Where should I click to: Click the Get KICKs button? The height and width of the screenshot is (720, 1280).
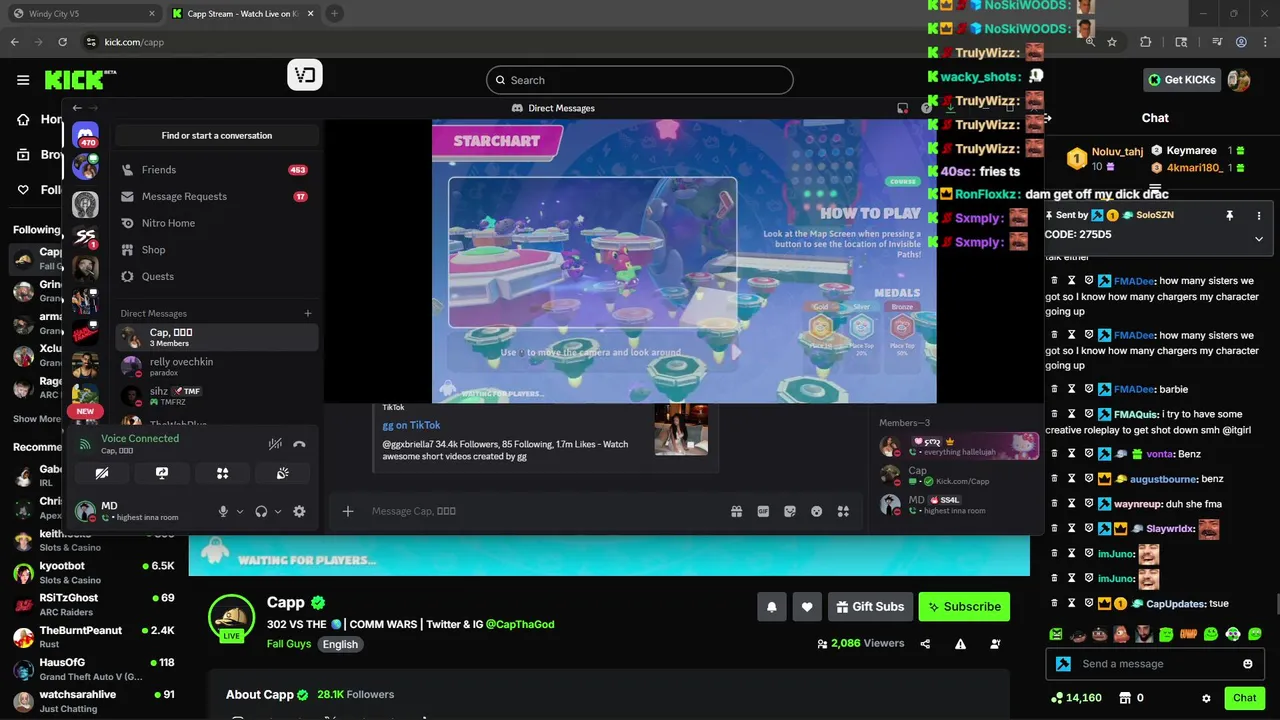(1182, 80)
